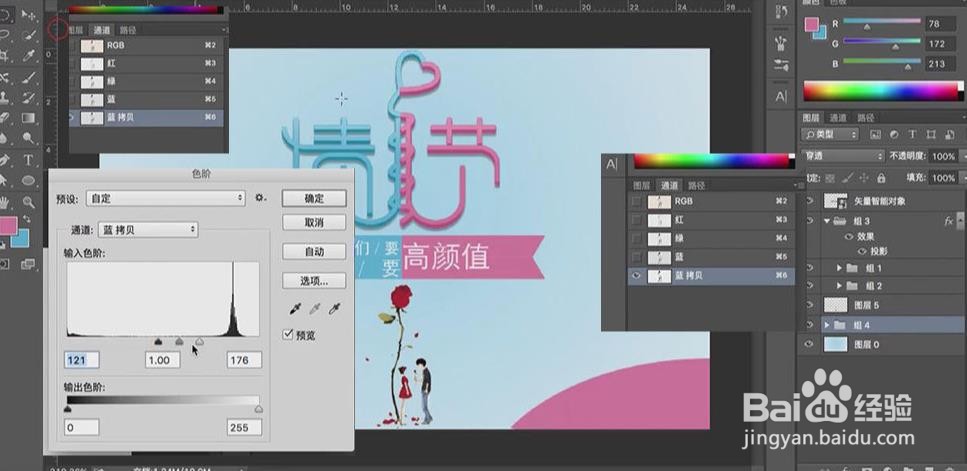The image size is (967, 471).
Task: Select the 绿 channel in the top-left Channels panel
Action: click(x=146, y=81)
